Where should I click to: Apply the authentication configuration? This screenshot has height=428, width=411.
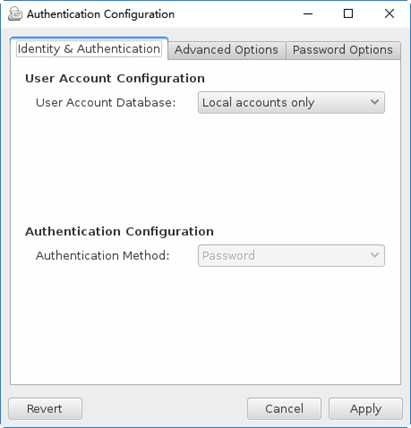tap(366, 409)
